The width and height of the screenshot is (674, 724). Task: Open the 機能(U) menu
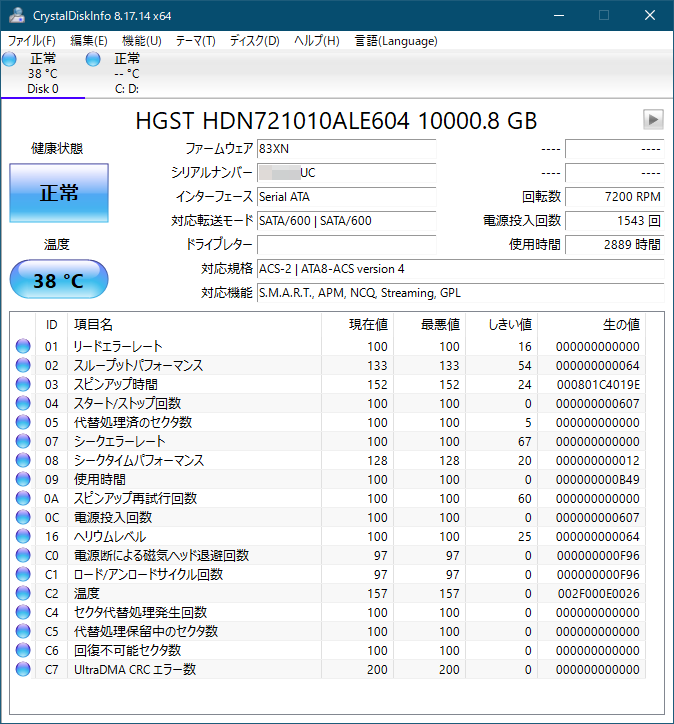click(x=142, y=41)
